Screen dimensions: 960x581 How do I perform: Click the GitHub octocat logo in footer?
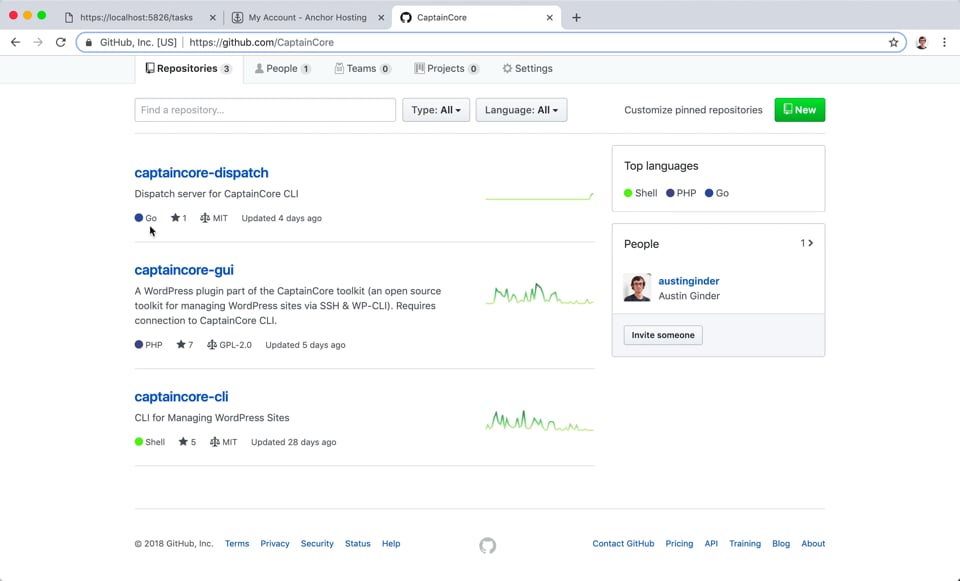(487, 545)
